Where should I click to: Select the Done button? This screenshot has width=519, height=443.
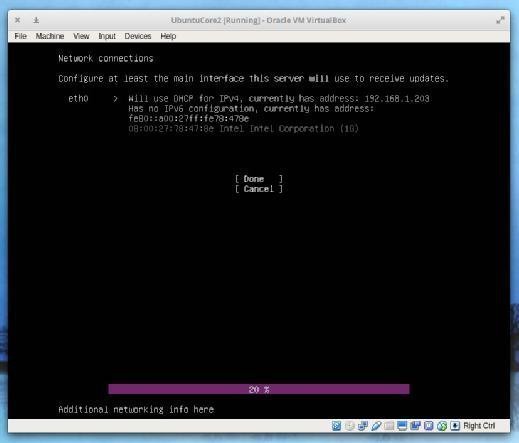click(x=259, y=179)
